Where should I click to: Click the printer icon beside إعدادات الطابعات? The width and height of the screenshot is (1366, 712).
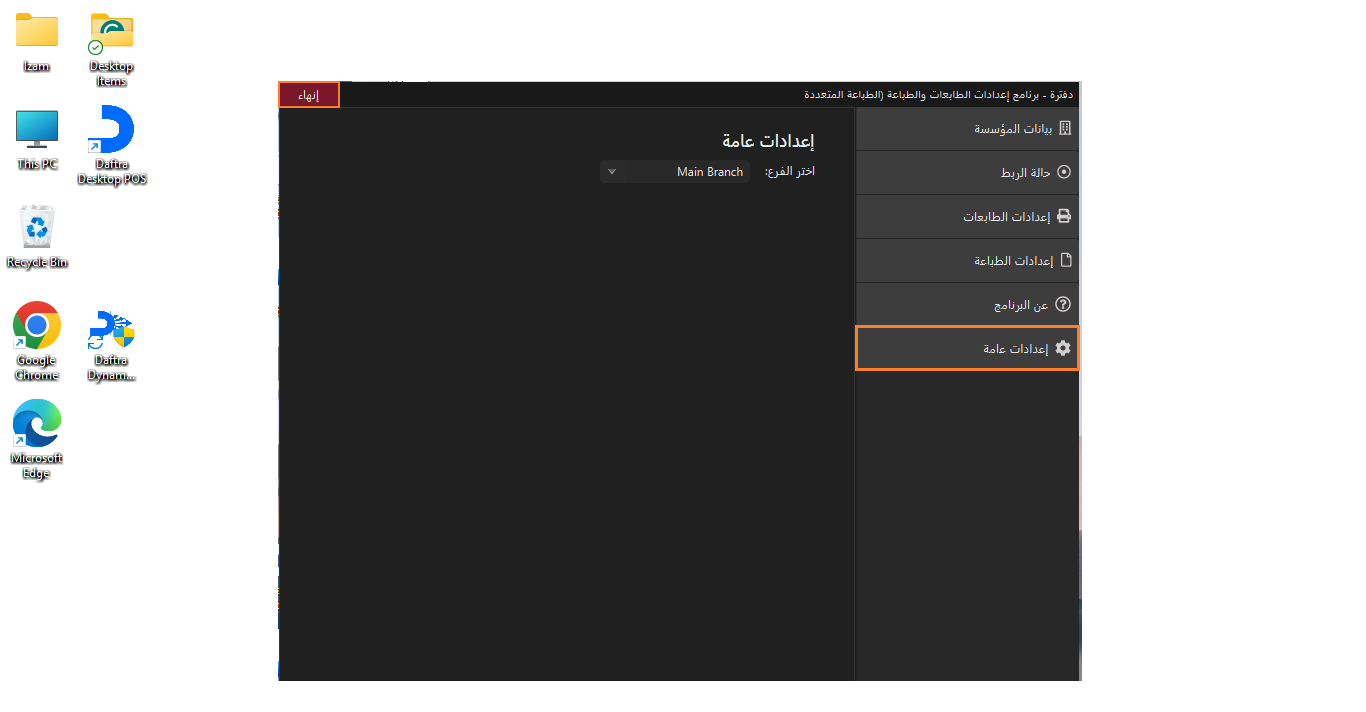click(x=1064, y=216)
